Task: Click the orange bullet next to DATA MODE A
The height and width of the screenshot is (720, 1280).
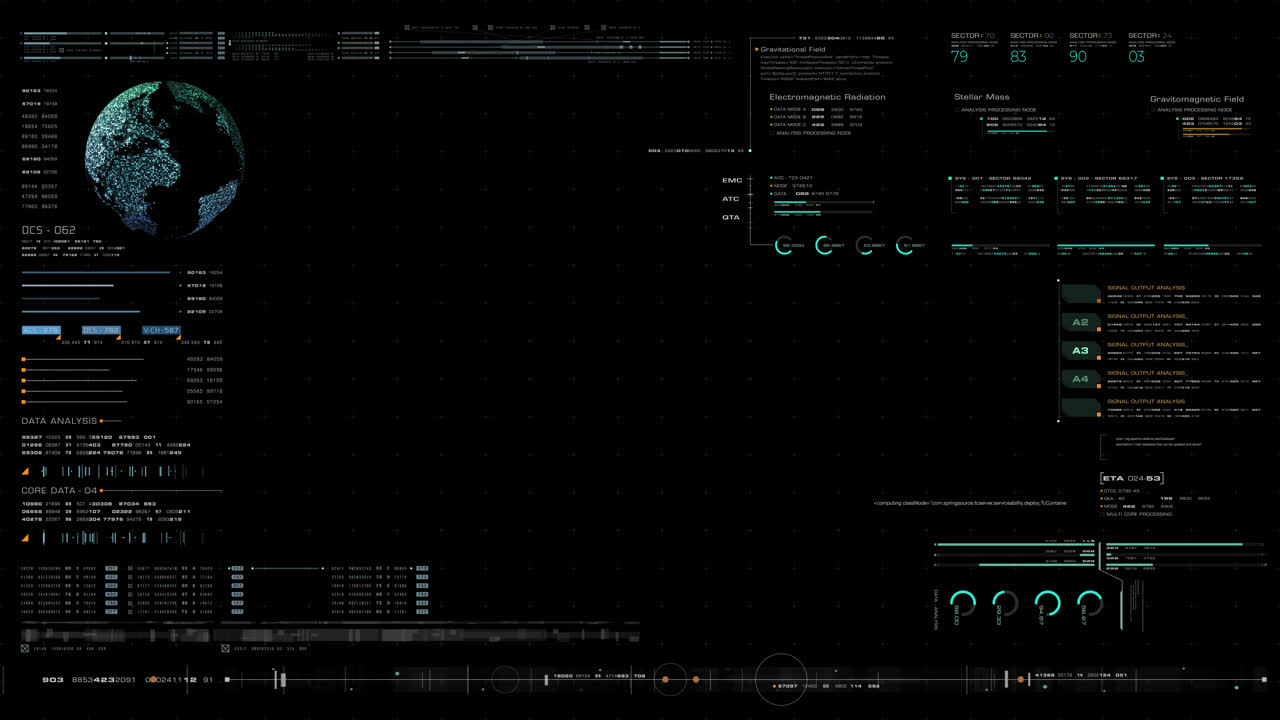Action: pos(772,110)
